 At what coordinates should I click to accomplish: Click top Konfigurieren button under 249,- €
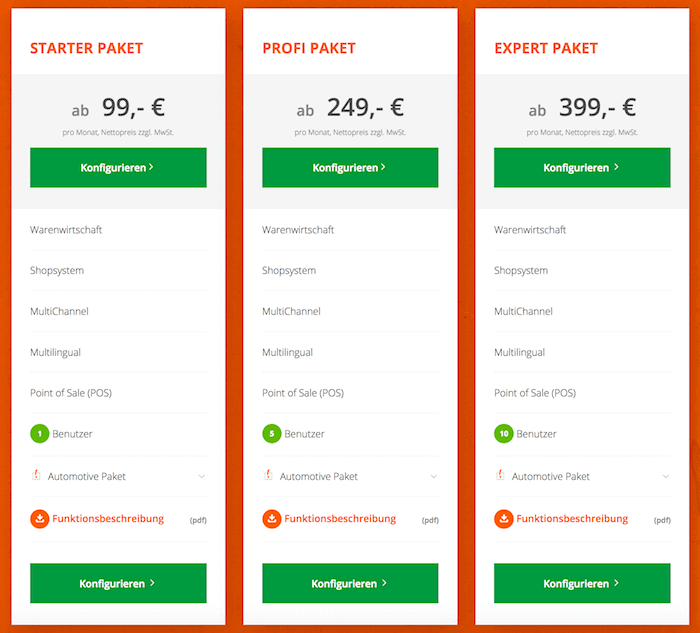[350, 167]
